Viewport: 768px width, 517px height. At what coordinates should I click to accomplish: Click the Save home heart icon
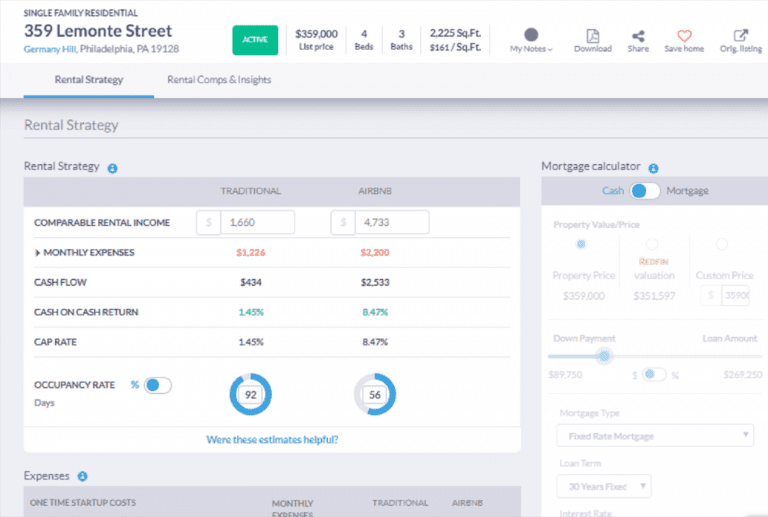pos(685,35)
